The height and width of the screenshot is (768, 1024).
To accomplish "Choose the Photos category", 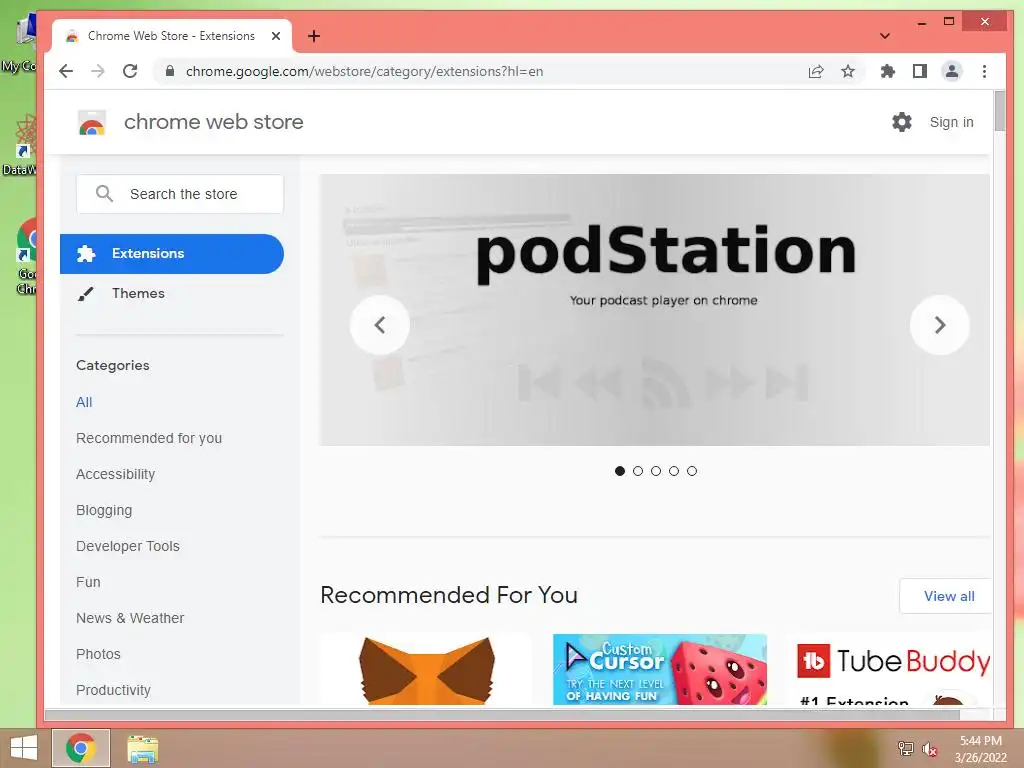I will [x=99, y=654].
